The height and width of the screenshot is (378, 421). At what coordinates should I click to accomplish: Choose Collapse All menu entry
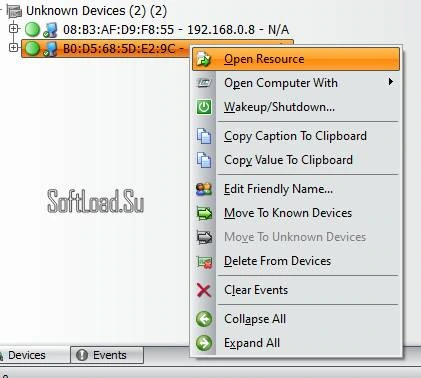click(296, 319)
